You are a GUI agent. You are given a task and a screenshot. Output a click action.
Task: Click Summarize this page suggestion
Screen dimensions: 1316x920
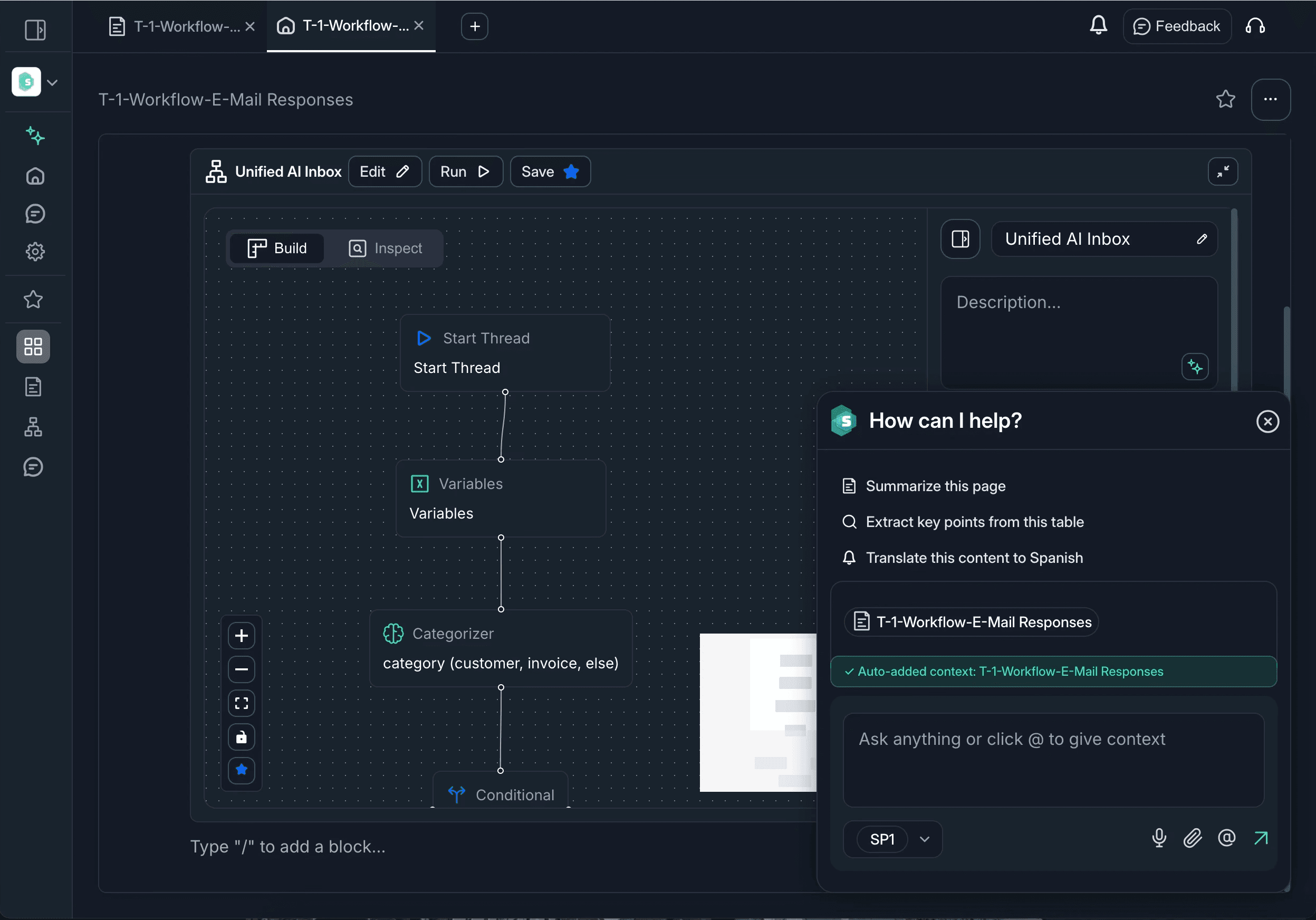click(x=935, y=486)
